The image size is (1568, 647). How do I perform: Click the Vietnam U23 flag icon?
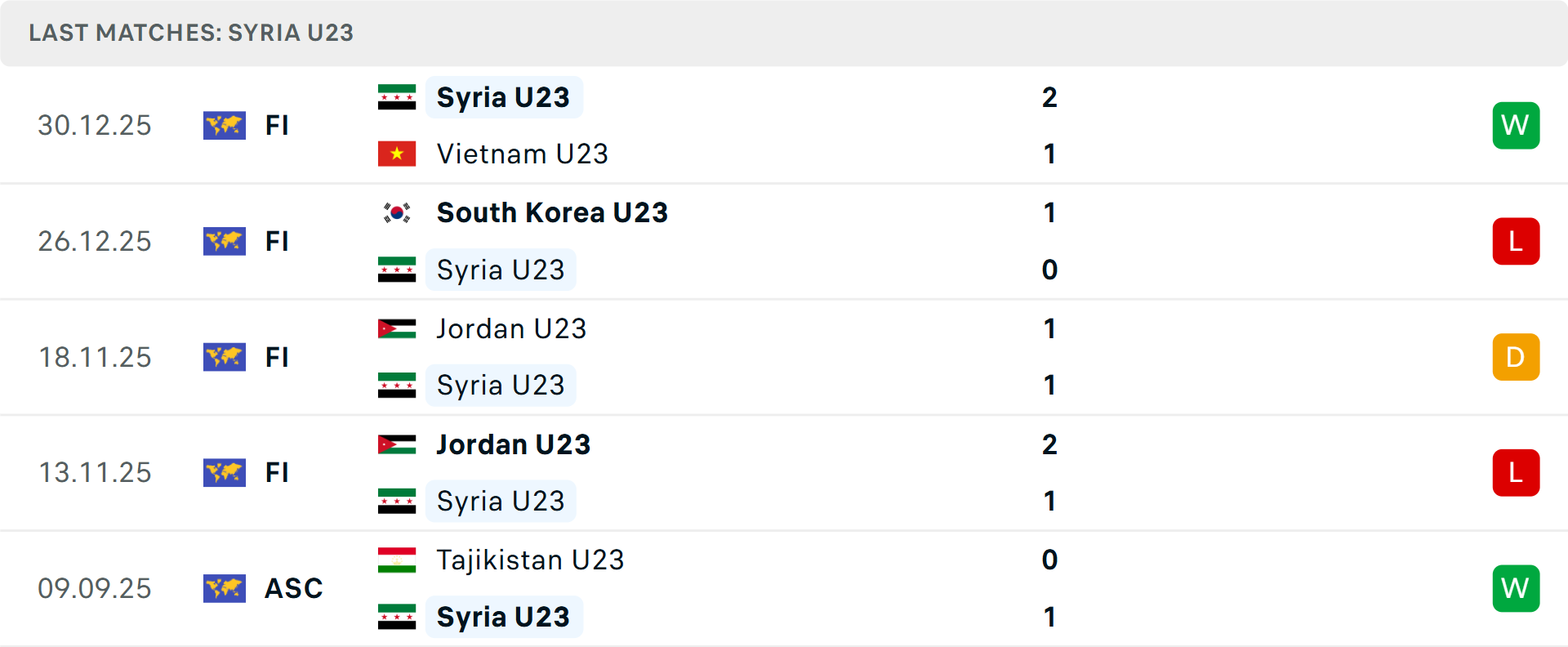(x=397, y=154)
